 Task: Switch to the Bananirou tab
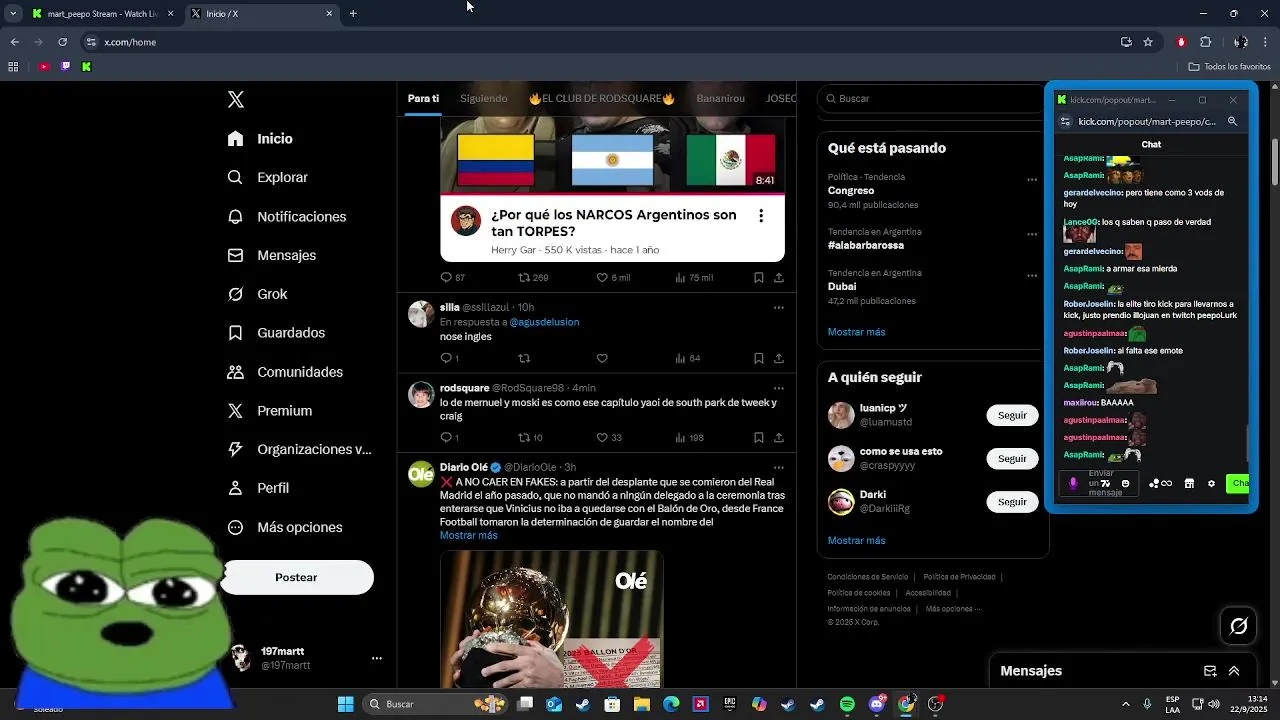click(x=721, y=99)
